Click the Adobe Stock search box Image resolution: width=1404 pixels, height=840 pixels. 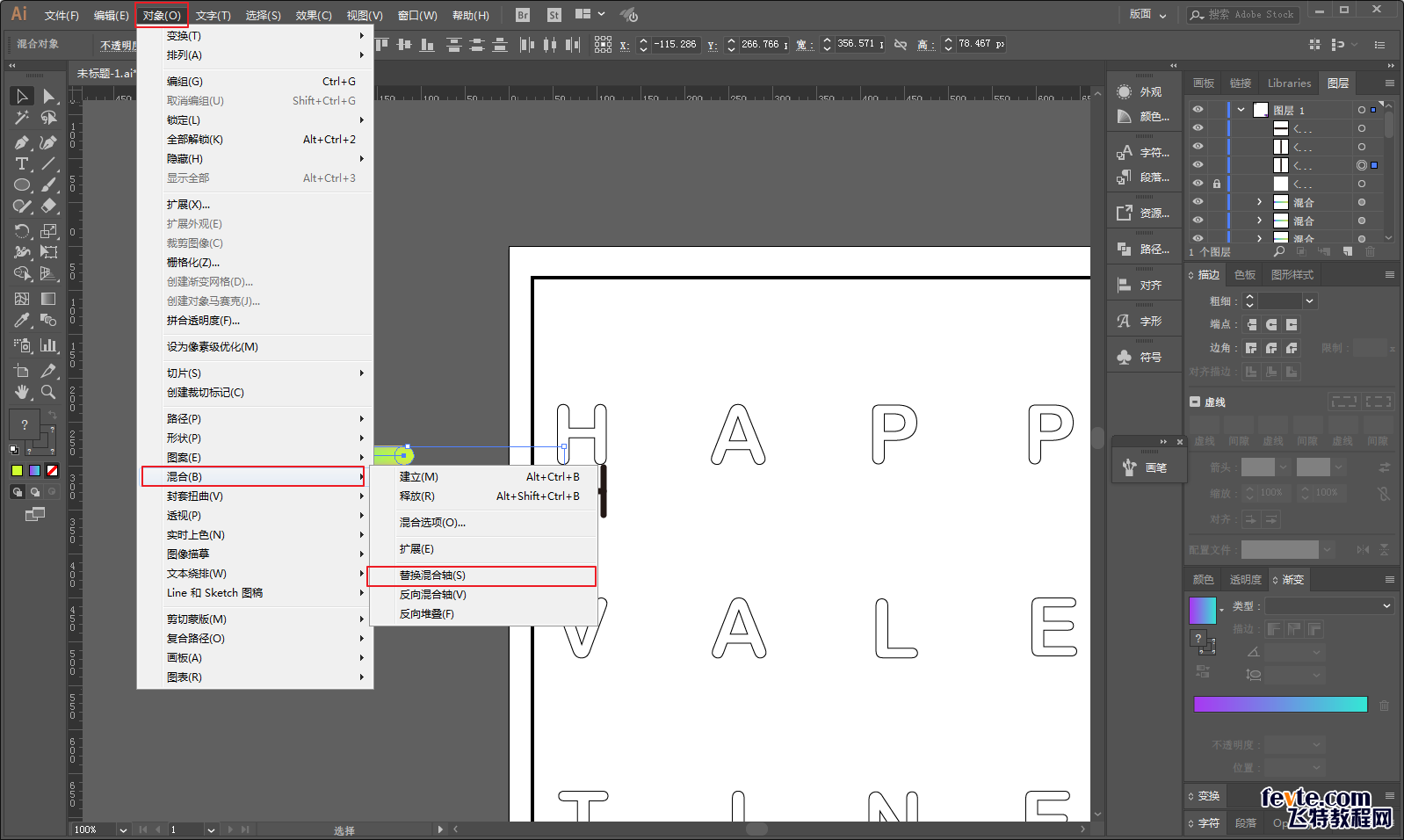click(x=1243, y=14)
